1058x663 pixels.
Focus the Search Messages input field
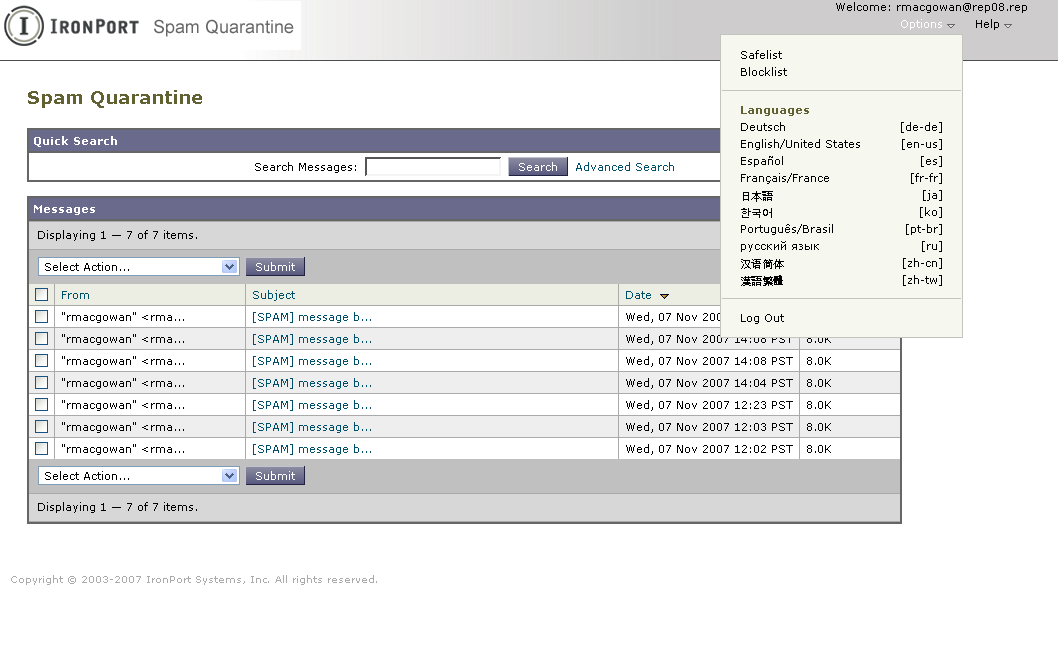point(433,167)
